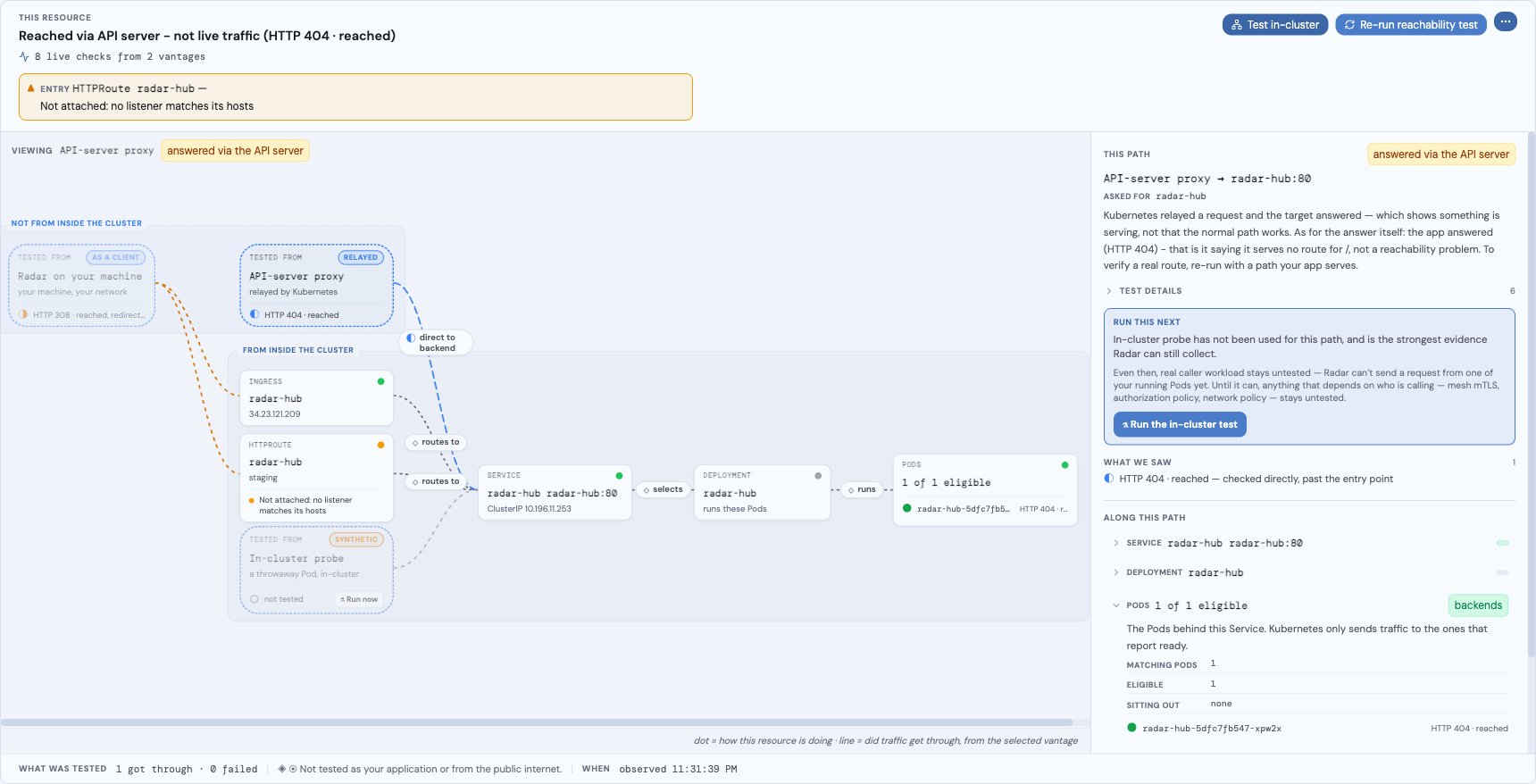Click the half-circle icon under WHAT WE SAW

click(1109, 479)
